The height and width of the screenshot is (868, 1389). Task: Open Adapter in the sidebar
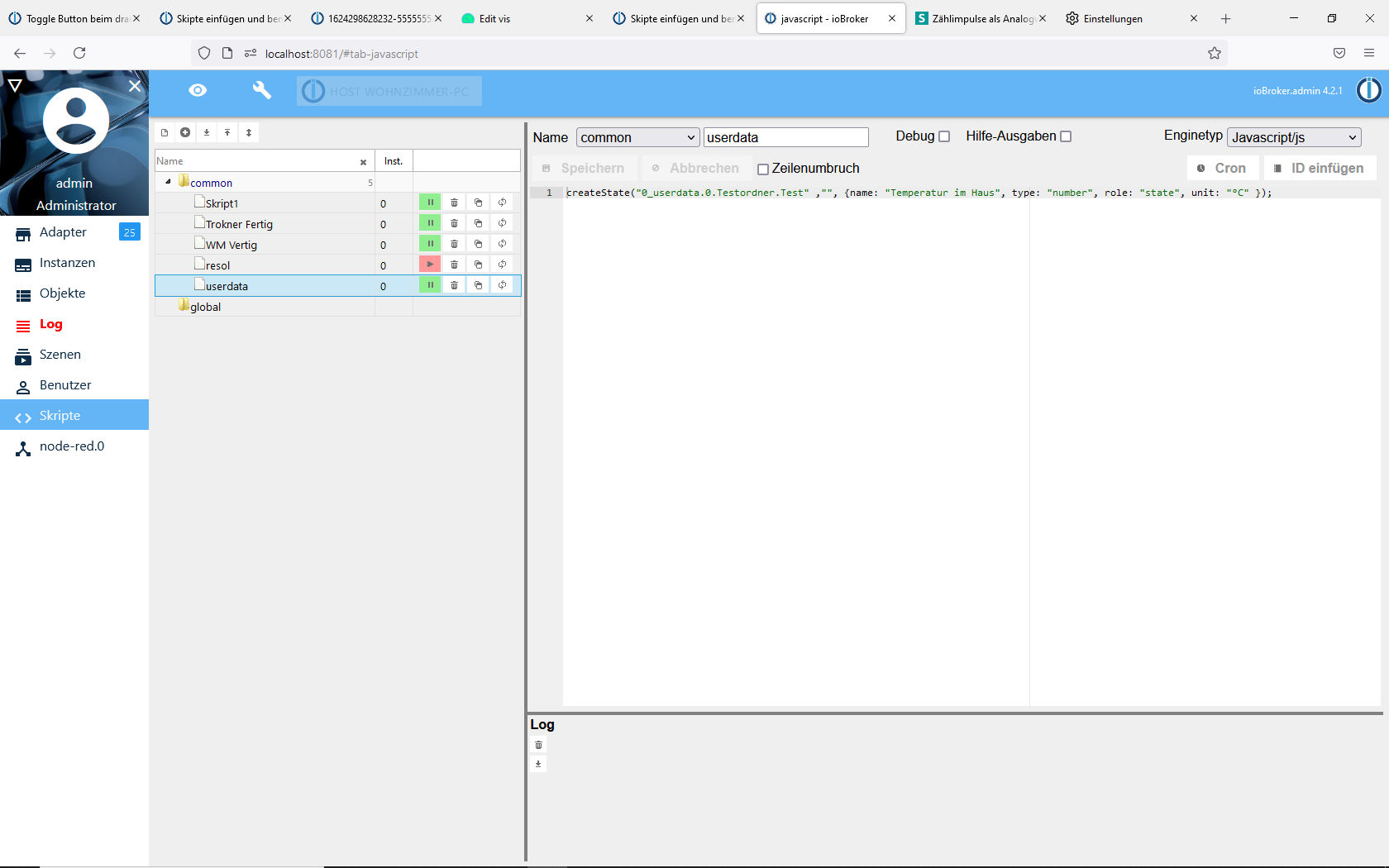pos(74,232)
